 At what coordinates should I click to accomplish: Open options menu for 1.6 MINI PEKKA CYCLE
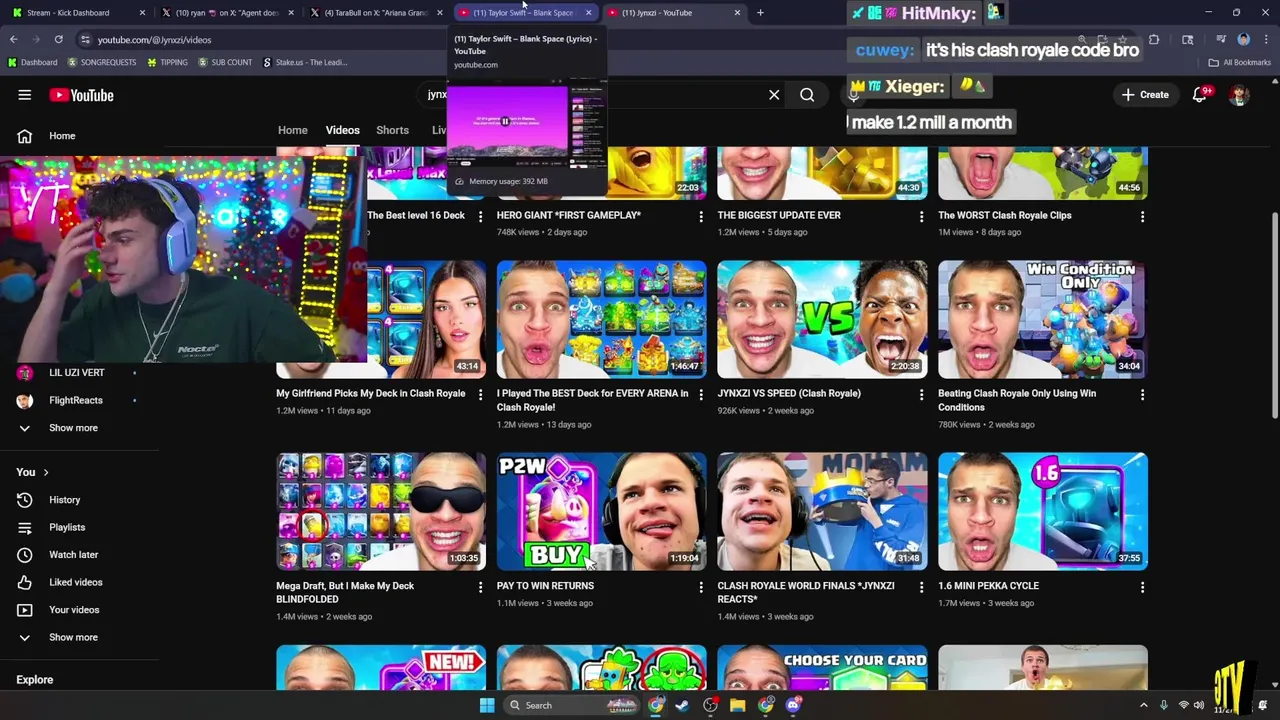pyautogui.click(x=1142, y=587)
